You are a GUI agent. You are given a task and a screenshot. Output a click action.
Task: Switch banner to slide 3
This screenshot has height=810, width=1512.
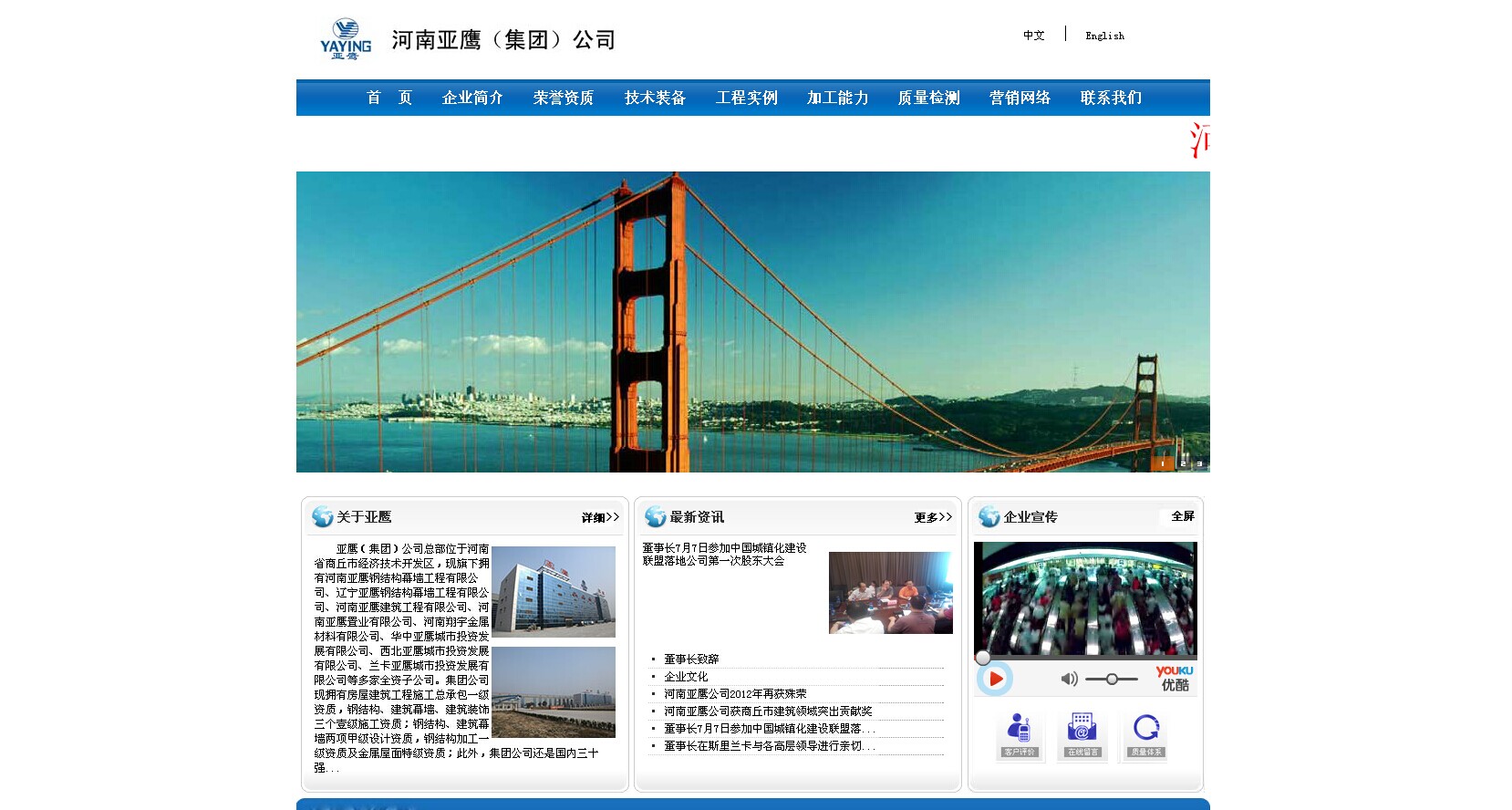(1199, 463)
